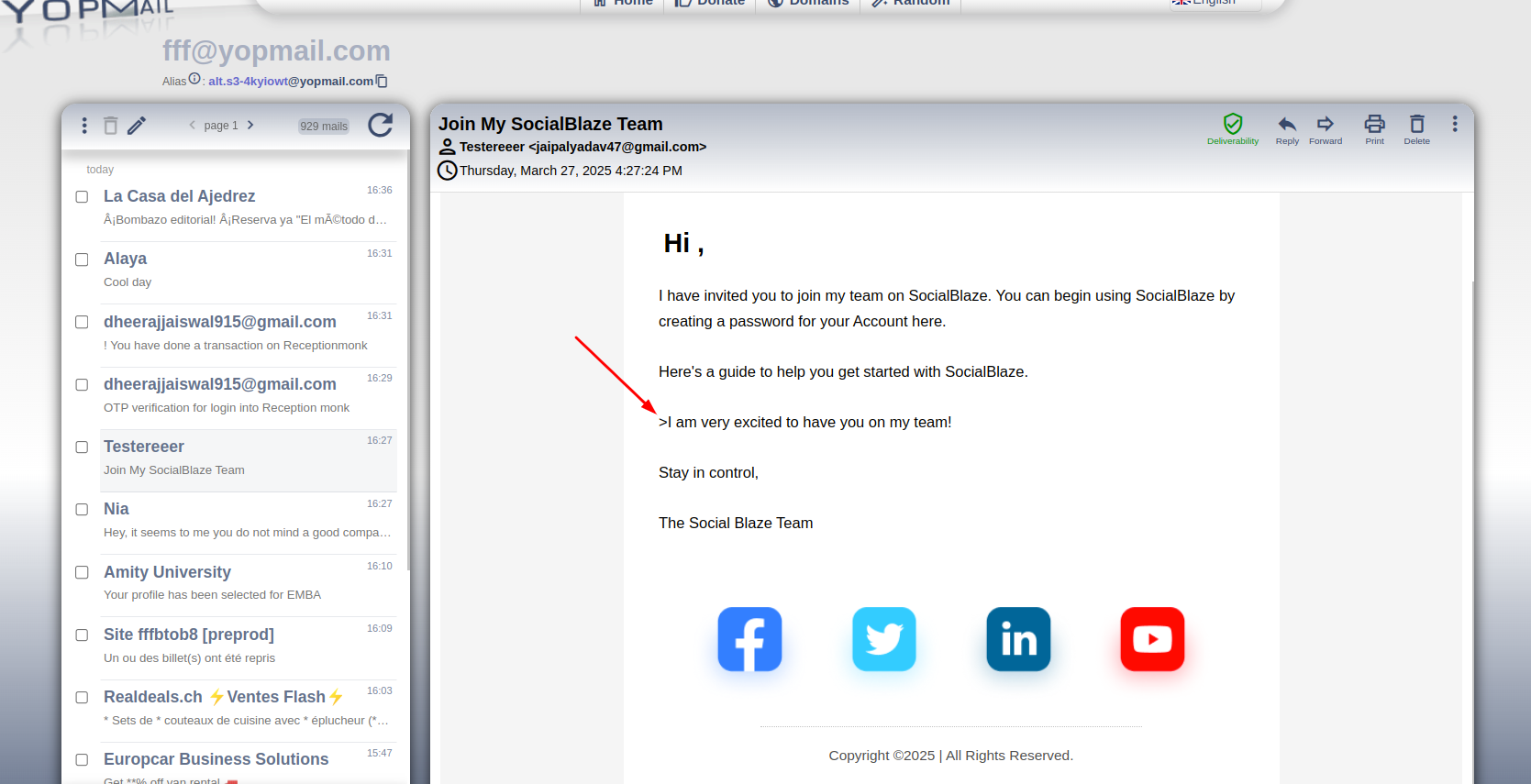This screenshot has width=1531, height=784.
Task: Go to next page chevron
Action: click(x=250, y=125)
